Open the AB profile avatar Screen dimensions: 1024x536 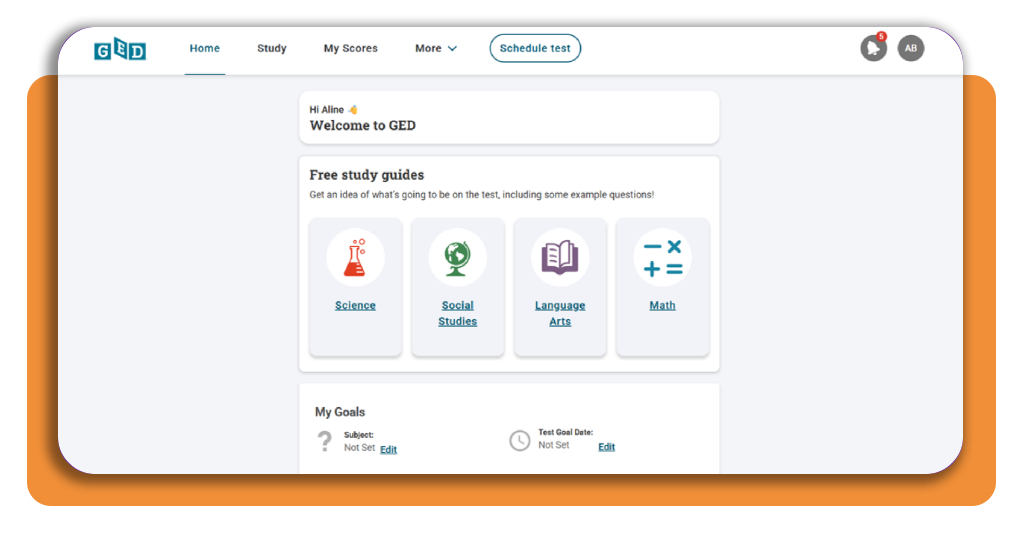[x=910, y=48]
